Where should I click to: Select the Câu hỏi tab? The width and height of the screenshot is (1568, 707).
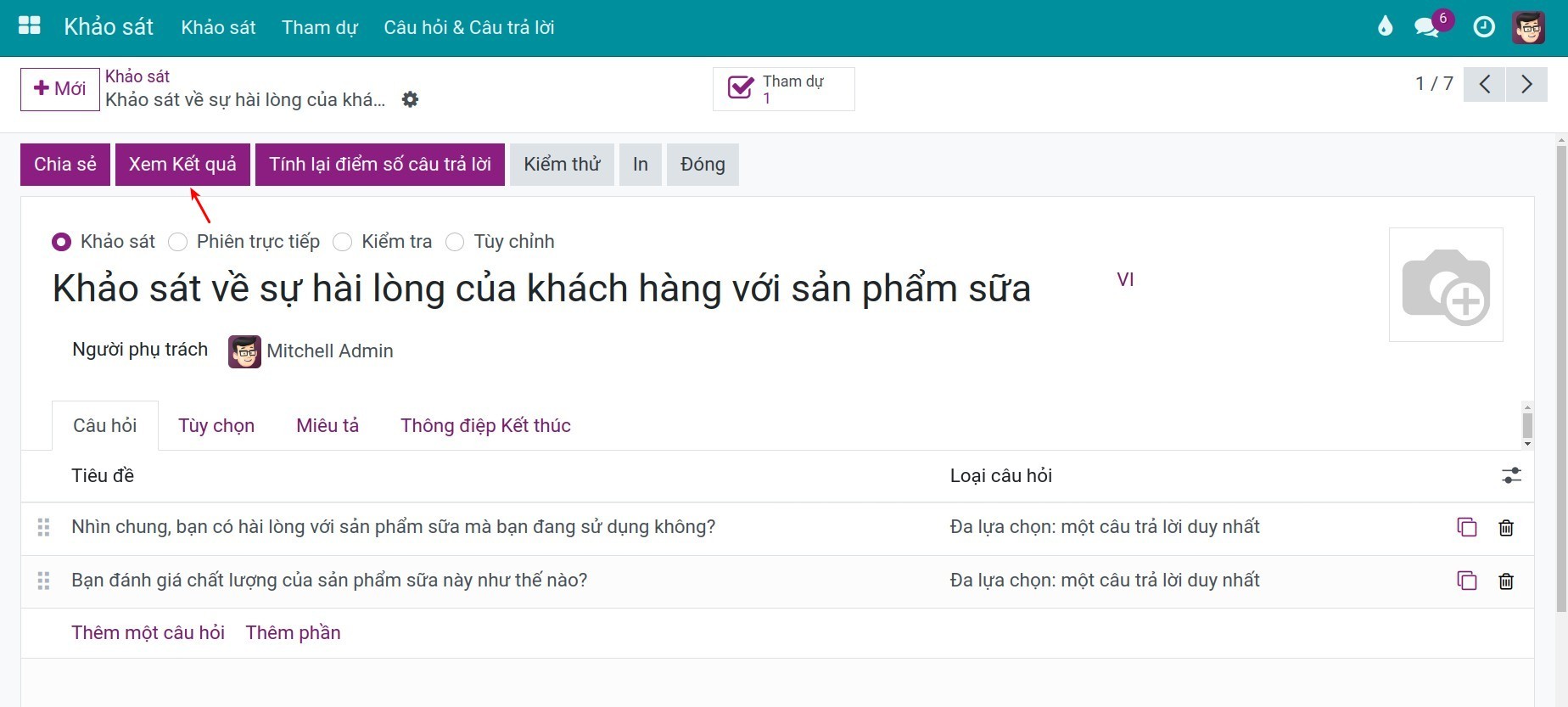tap(105, 425)
